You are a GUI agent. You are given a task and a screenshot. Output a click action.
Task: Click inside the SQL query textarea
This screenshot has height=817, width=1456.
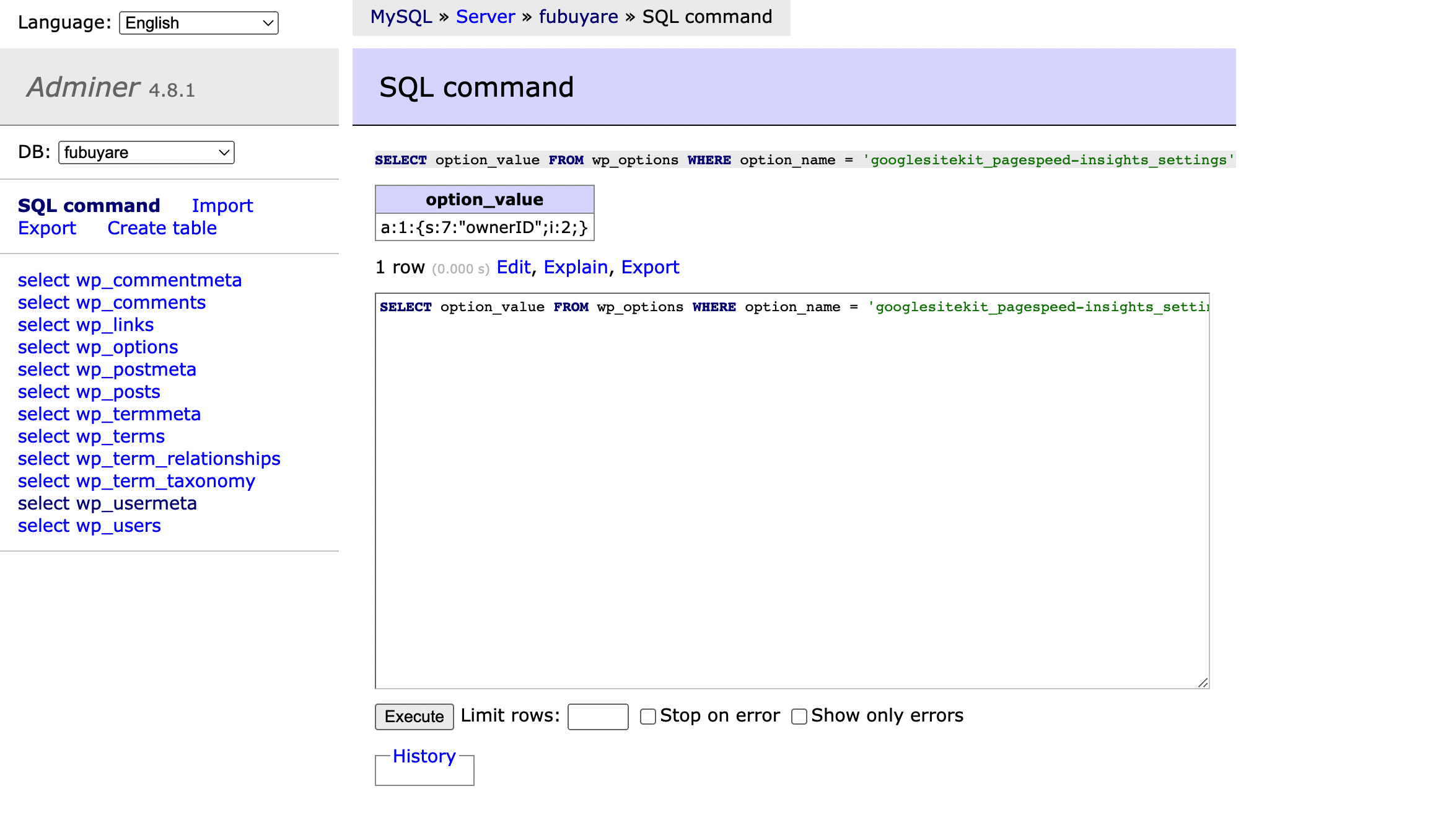[792, 490]
